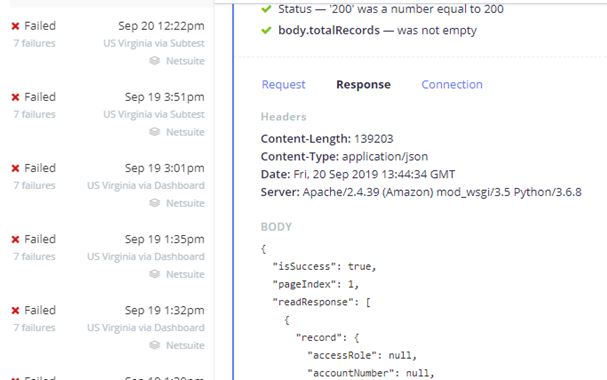Click the green checkmark next to body.totalRecords

pos(266,30)
